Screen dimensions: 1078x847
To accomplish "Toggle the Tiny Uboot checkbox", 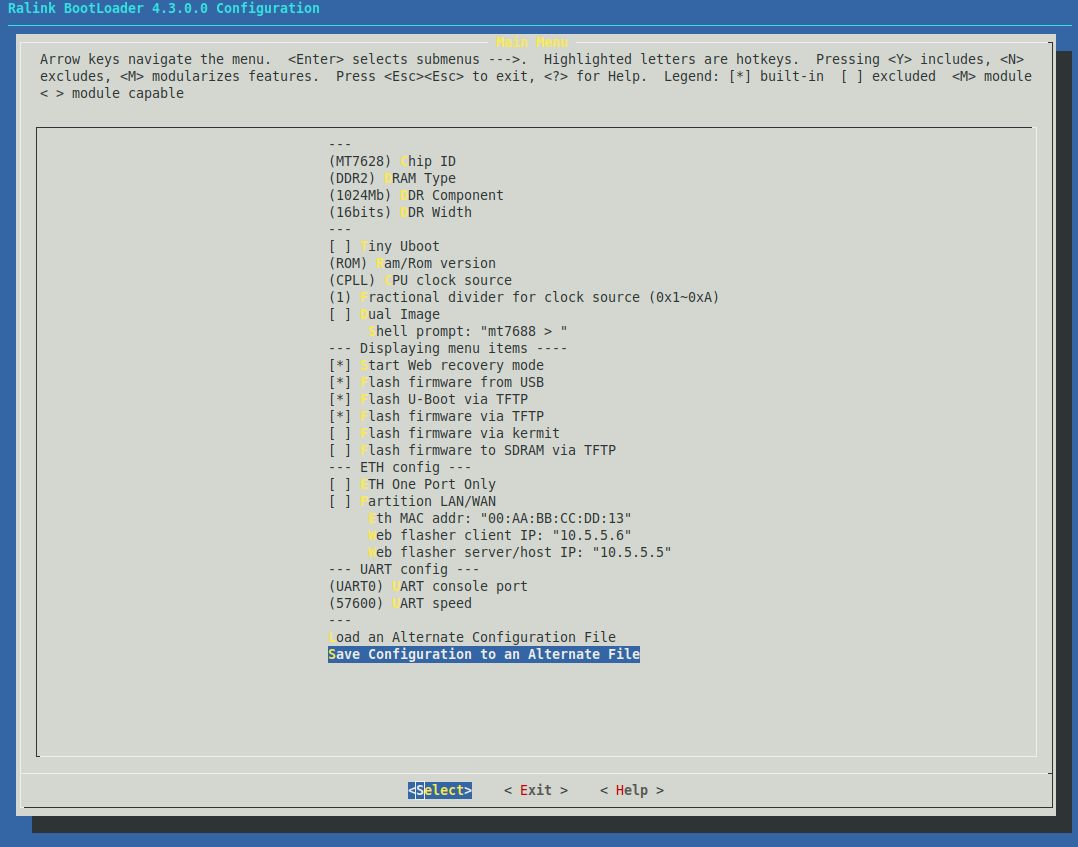I will tap(384, 246).
